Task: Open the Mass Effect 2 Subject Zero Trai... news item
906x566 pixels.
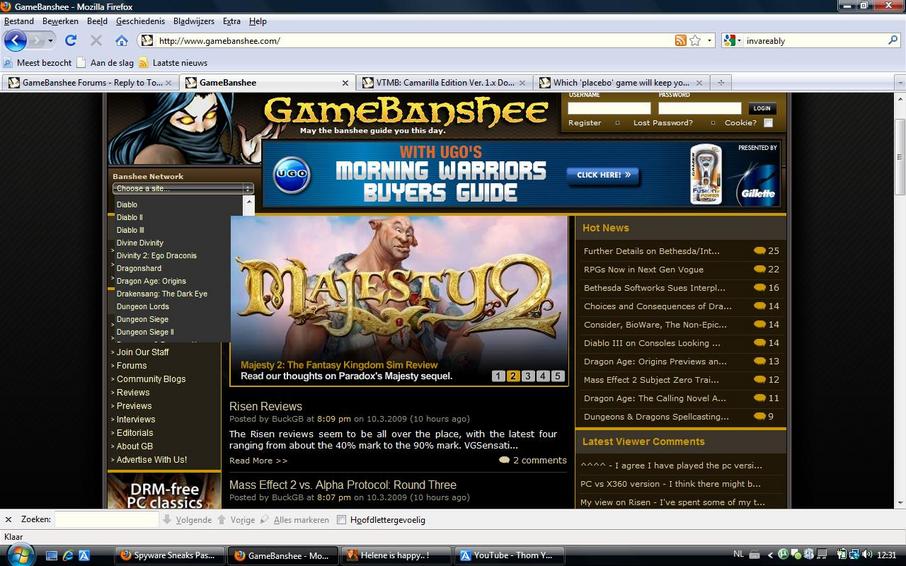Action: [x=651, y=380]
